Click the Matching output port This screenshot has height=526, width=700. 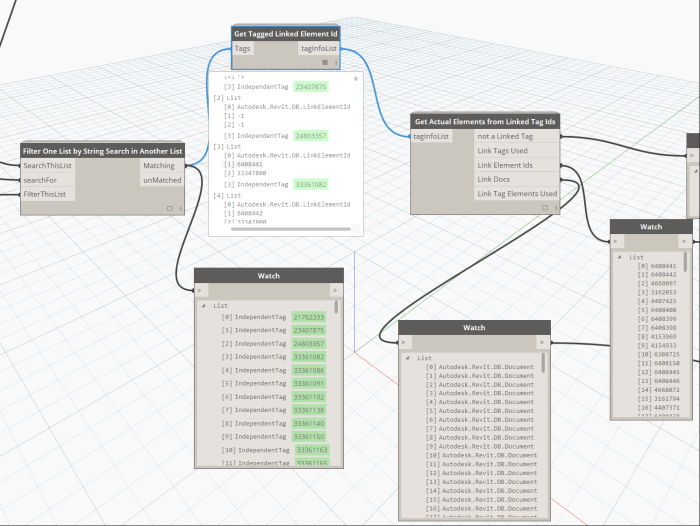coord(158,166)
